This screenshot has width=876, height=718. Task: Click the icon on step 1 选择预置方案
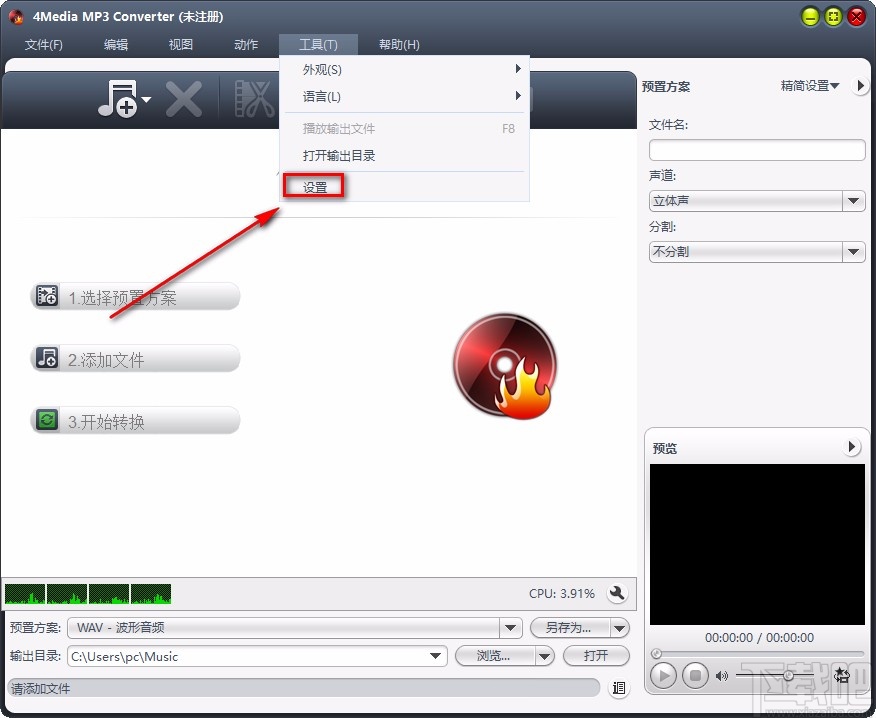pyautogui.click(x=46, y=295)
